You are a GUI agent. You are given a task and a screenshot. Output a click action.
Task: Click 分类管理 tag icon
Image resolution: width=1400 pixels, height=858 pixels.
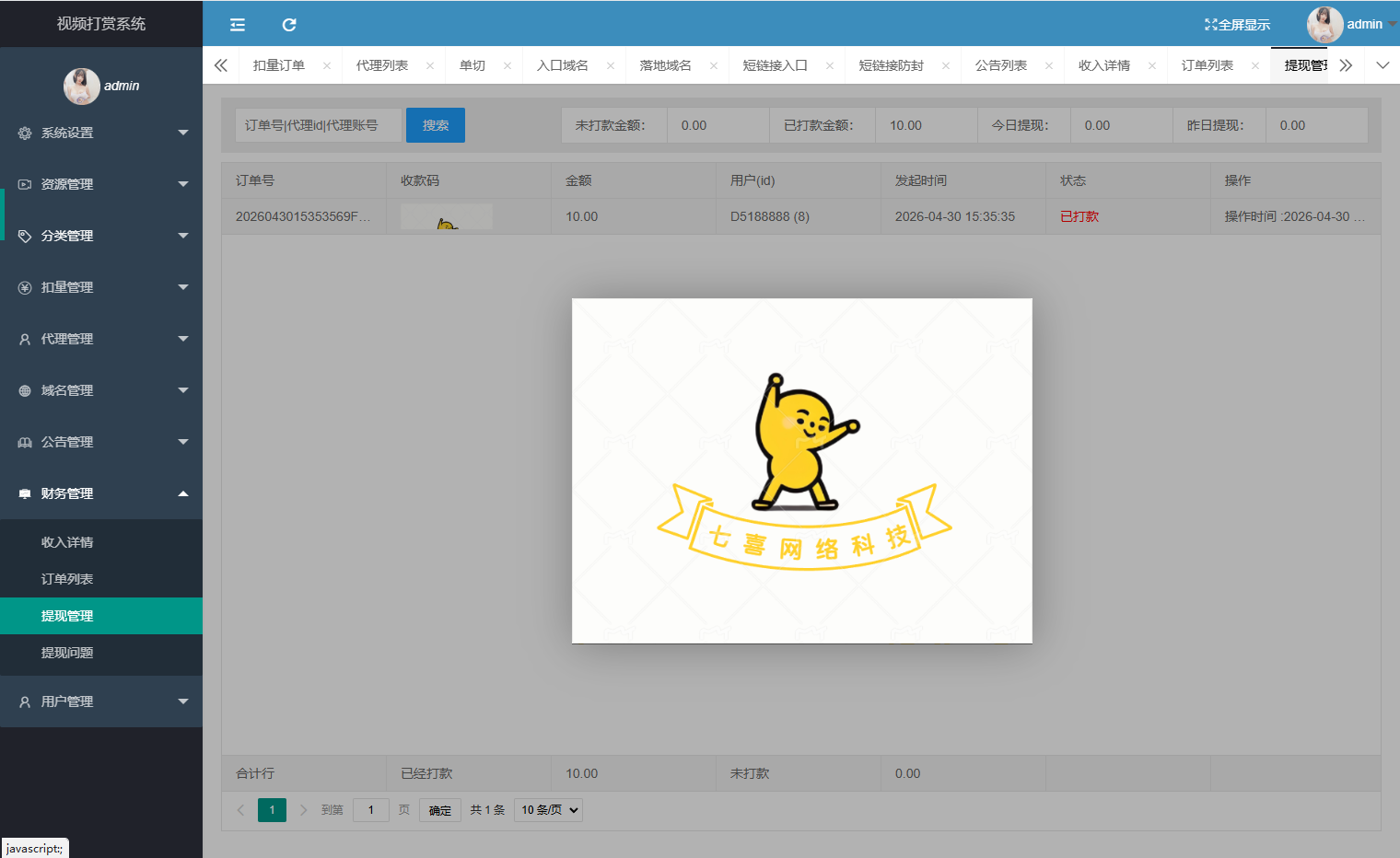25,236
